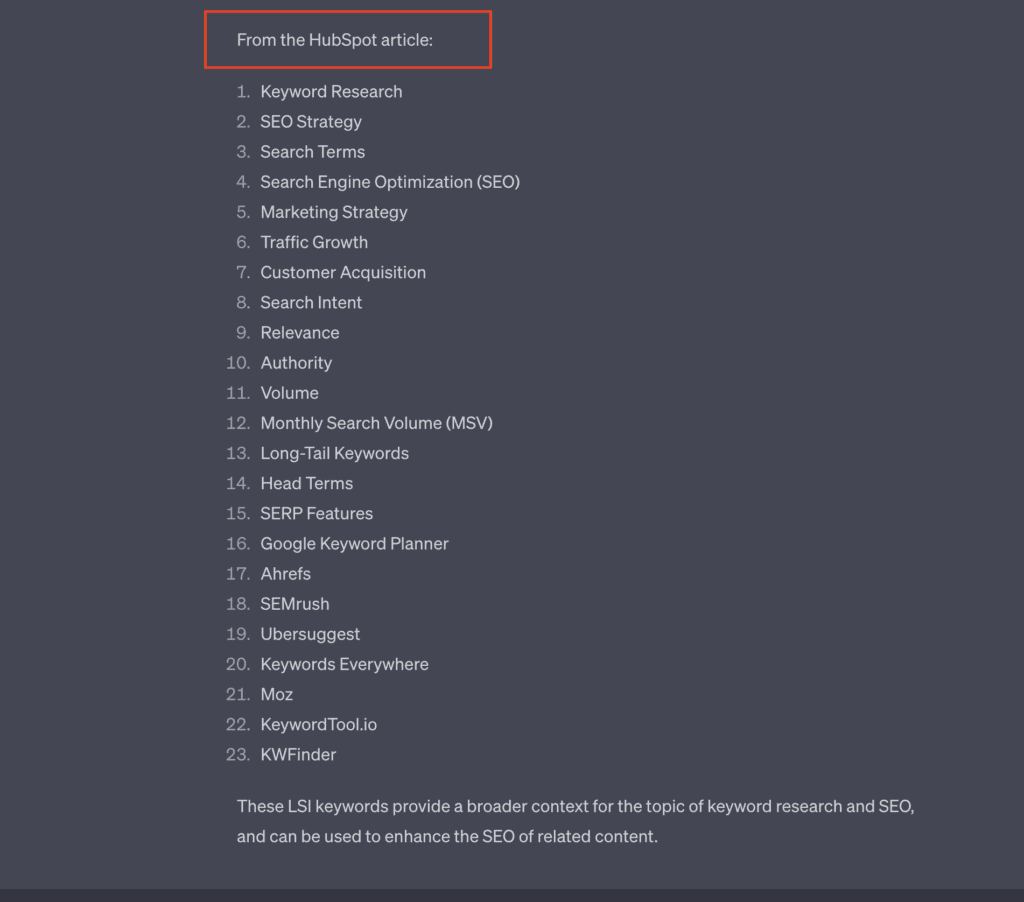Click 'Search Engine Optimization (SEO)' item

[390, 182]
